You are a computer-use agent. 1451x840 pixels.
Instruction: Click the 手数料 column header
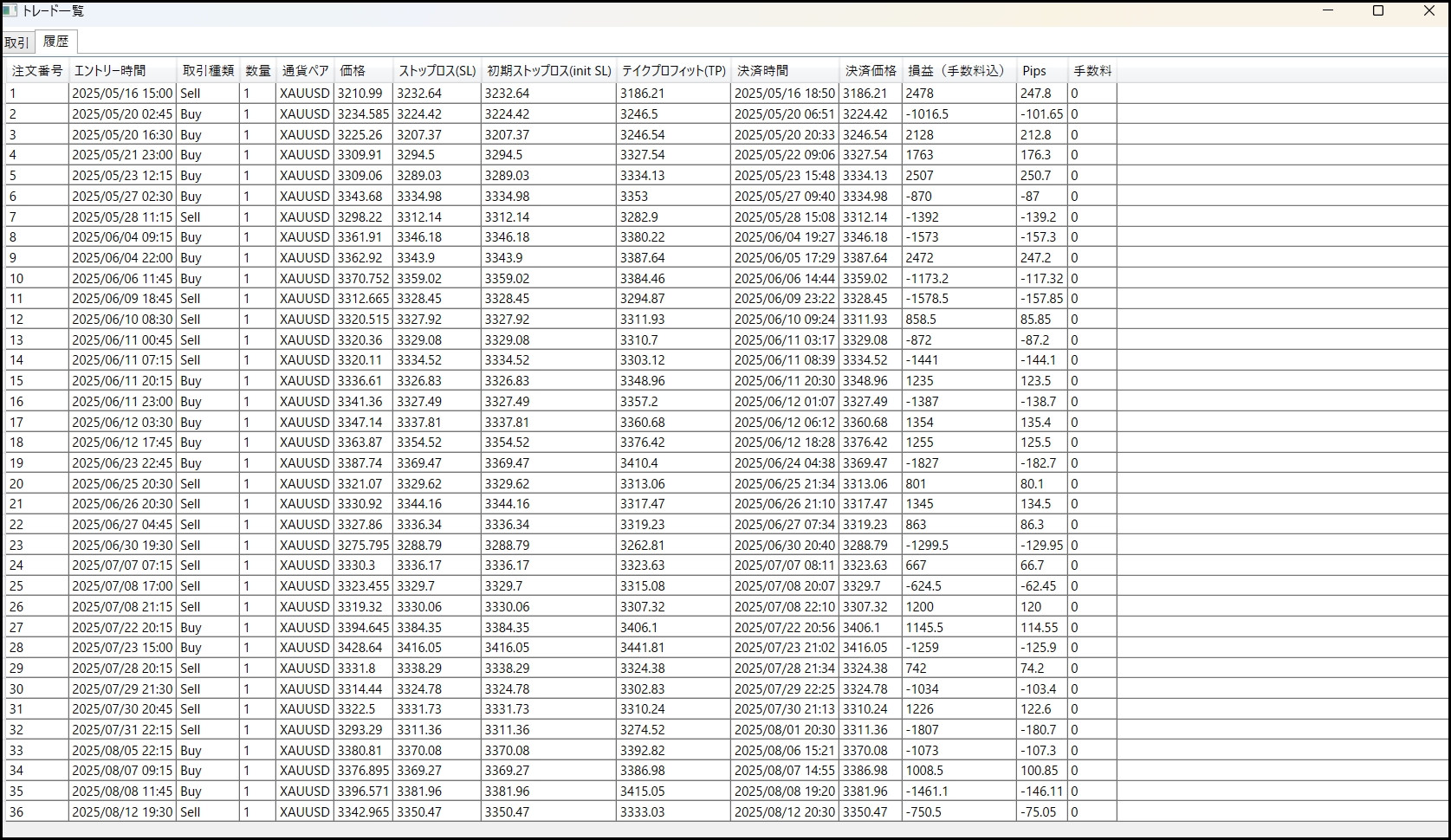click(1091, 71)
